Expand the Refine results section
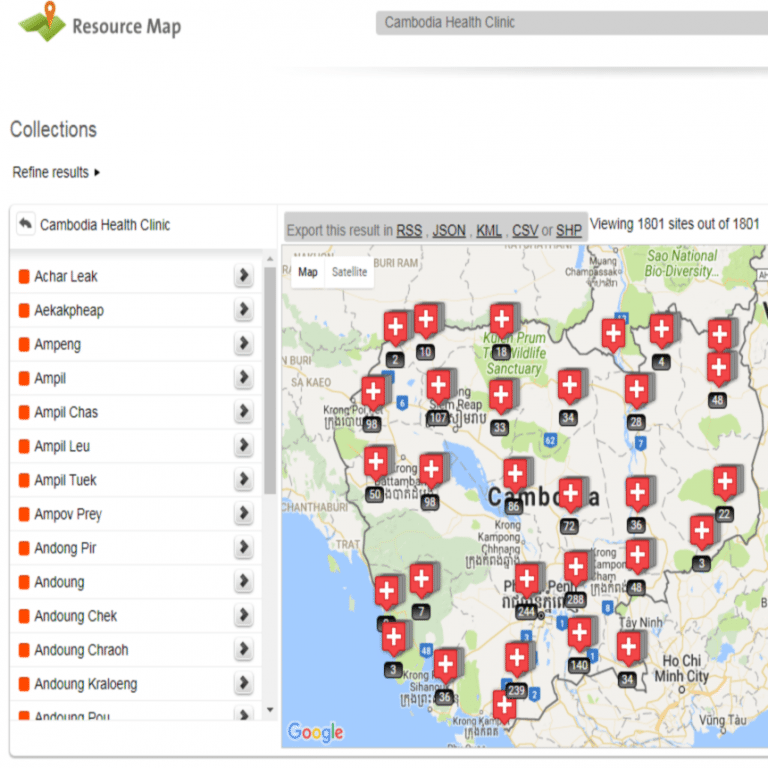 pyautogui.click(x=56, y=172)
